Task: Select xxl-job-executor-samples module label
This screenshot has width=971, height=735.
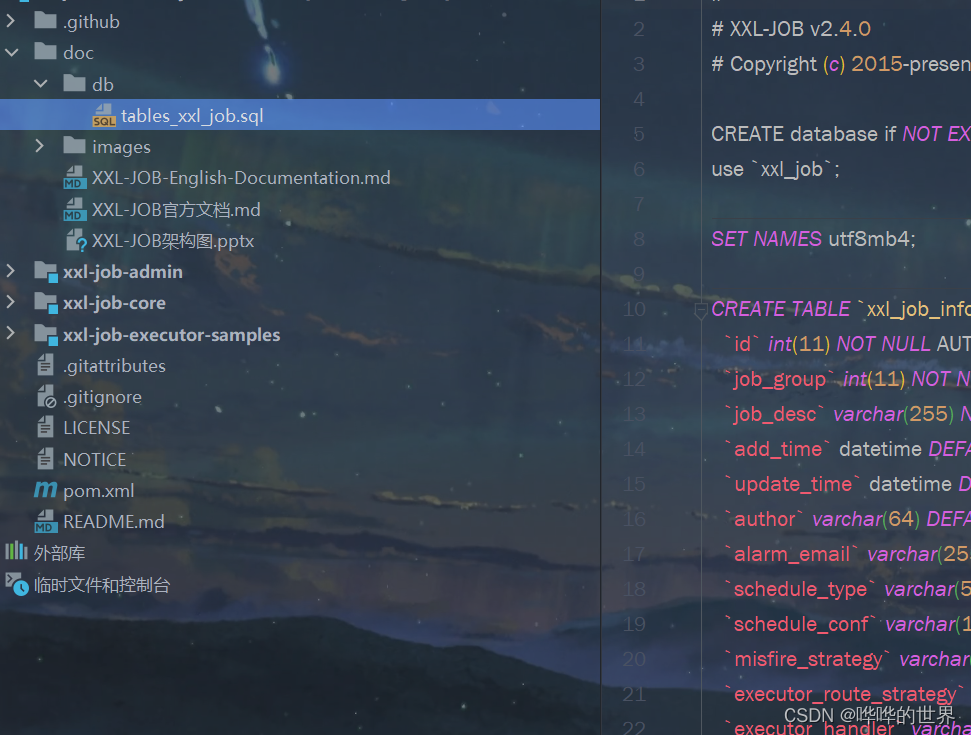Action: coord(172,335)
